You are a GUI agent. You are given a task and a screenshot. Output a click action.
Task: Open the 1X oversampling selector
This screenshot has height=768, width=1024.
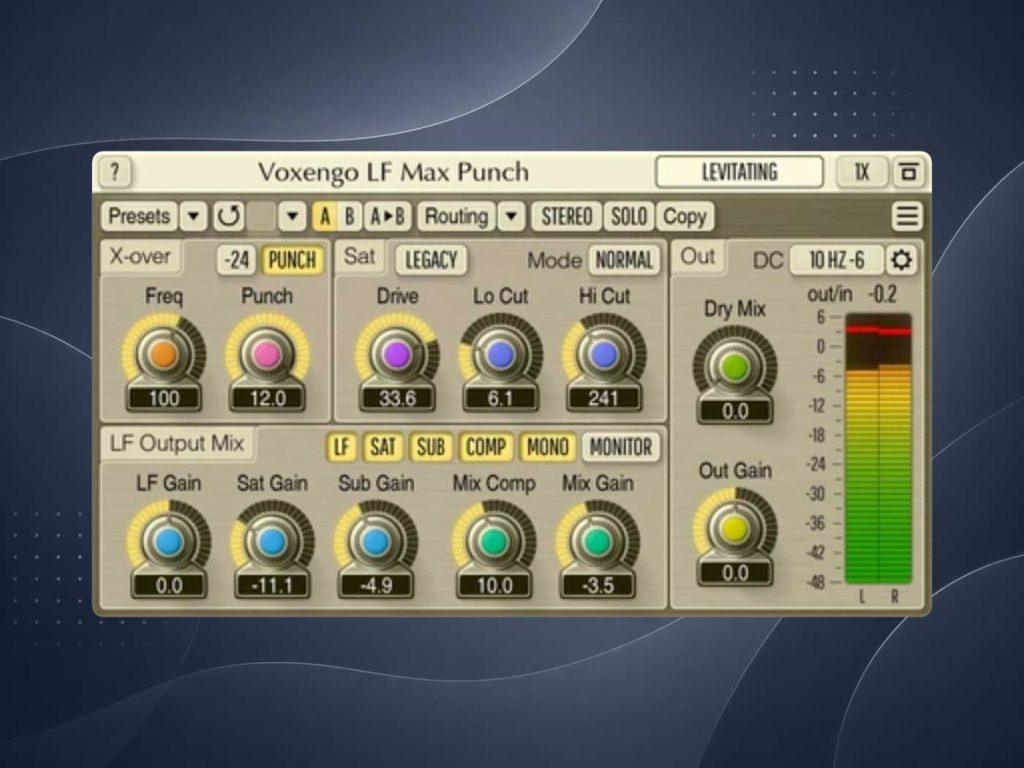[x=862, y=172]
